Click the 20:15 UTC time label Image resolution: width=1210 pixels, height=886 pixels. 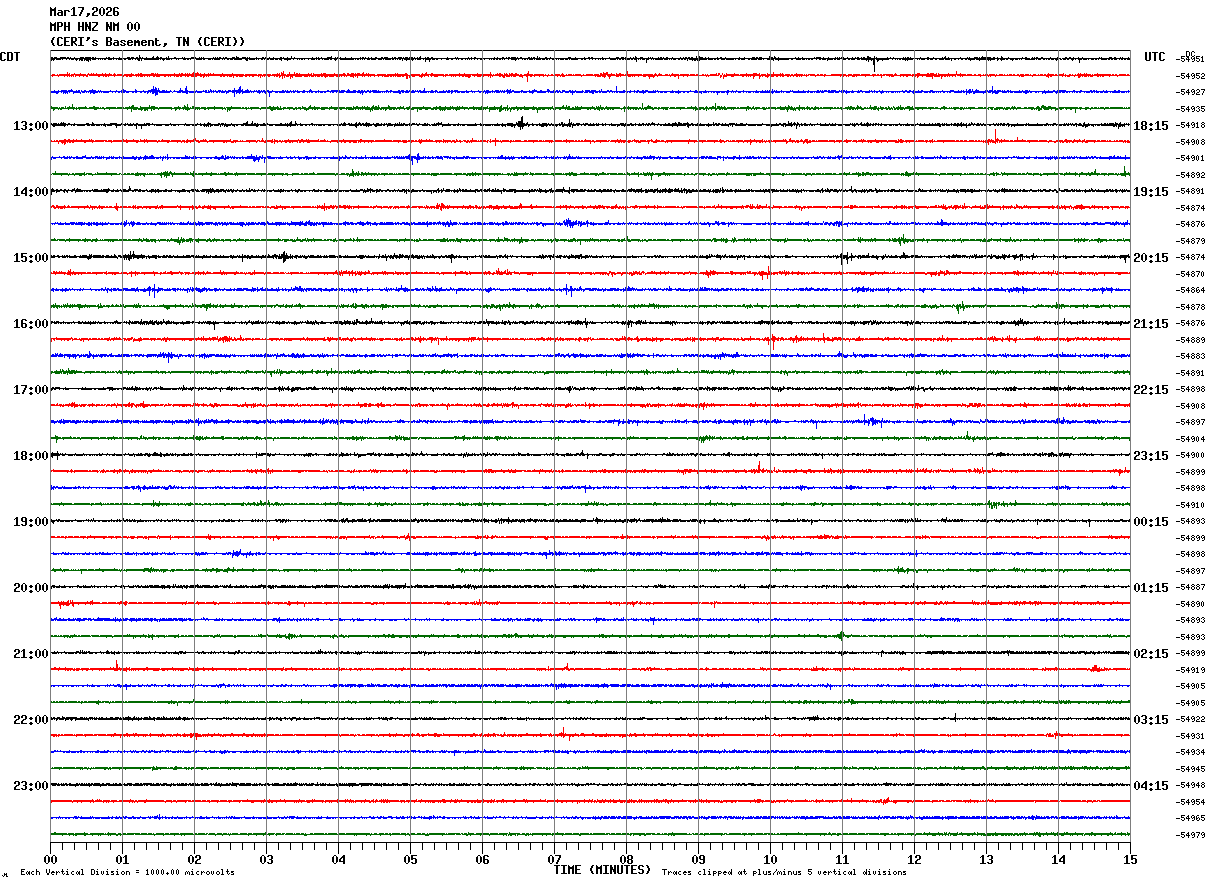[x=1151, y=258]
